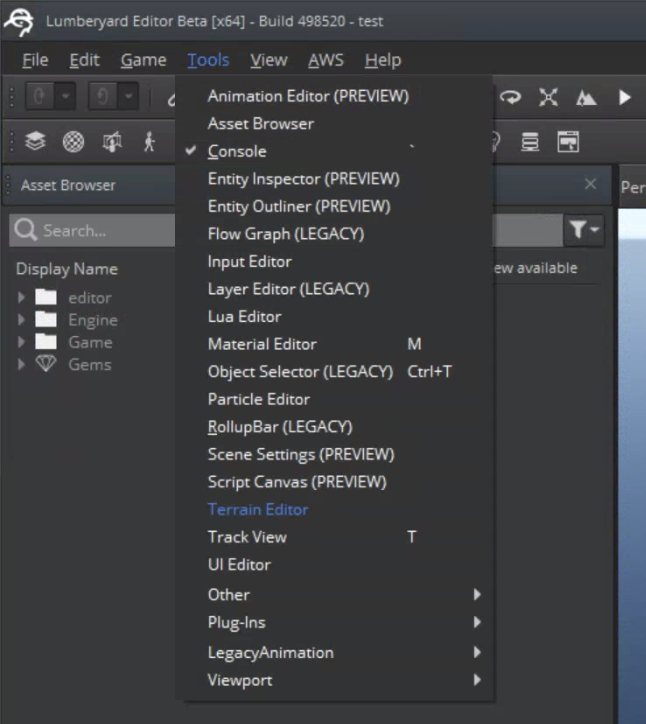Click the Lumberyard logo in the title bar
Screen dimensions: 646x724
[19, 21]
